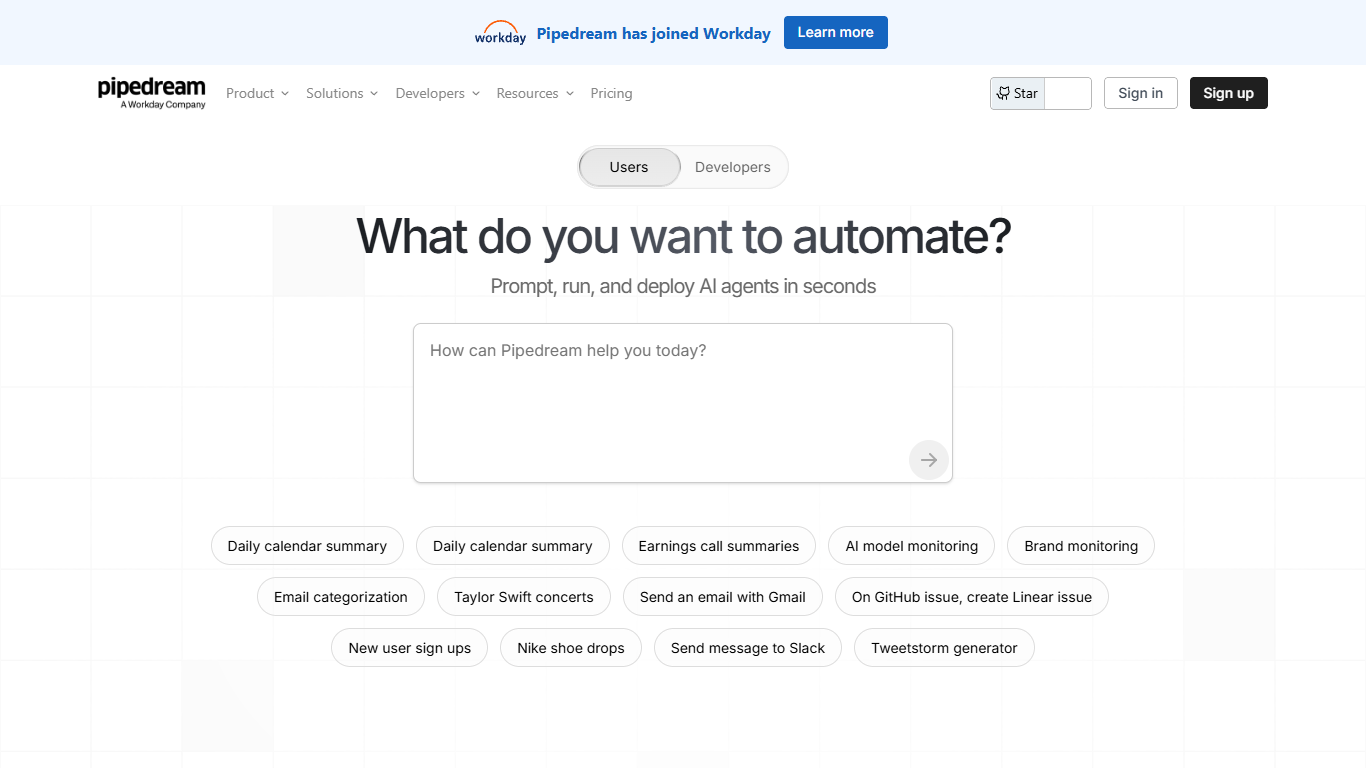Submit prompt with the arrow button

click(929, 460)
